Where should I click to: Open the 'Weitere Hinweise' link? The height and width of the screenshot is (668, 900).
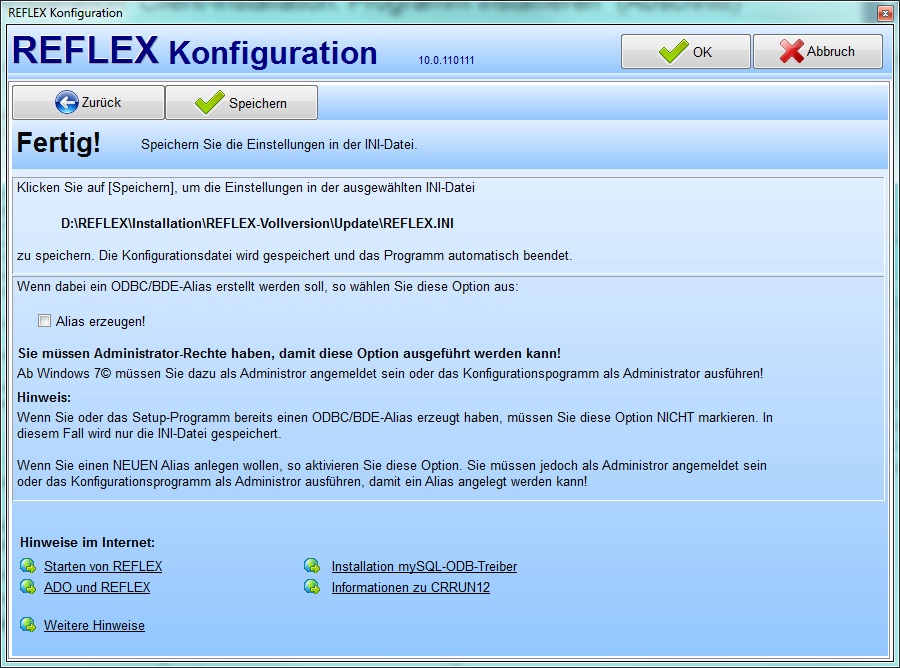point(94,626)
